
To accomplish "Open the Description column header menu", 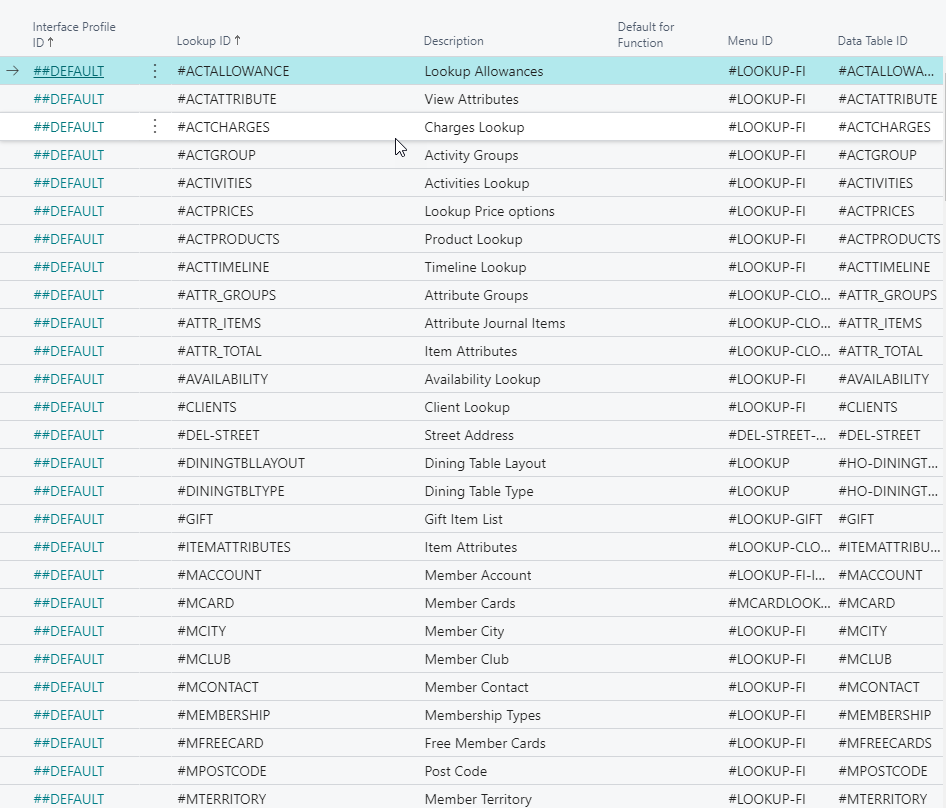I will click(x=453, y=41).
